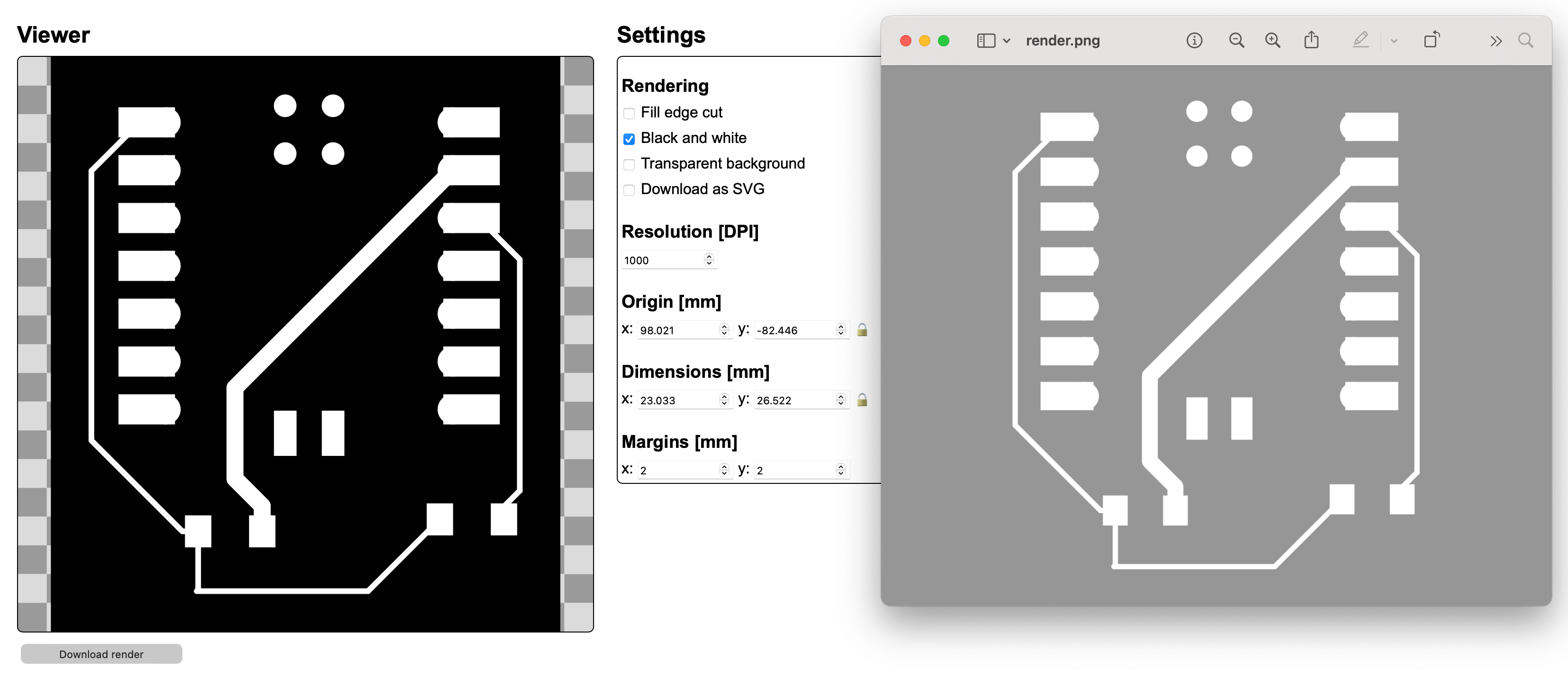Enable Transparent background checkbox
1568x677 pixels.
[x=629, y=164]
